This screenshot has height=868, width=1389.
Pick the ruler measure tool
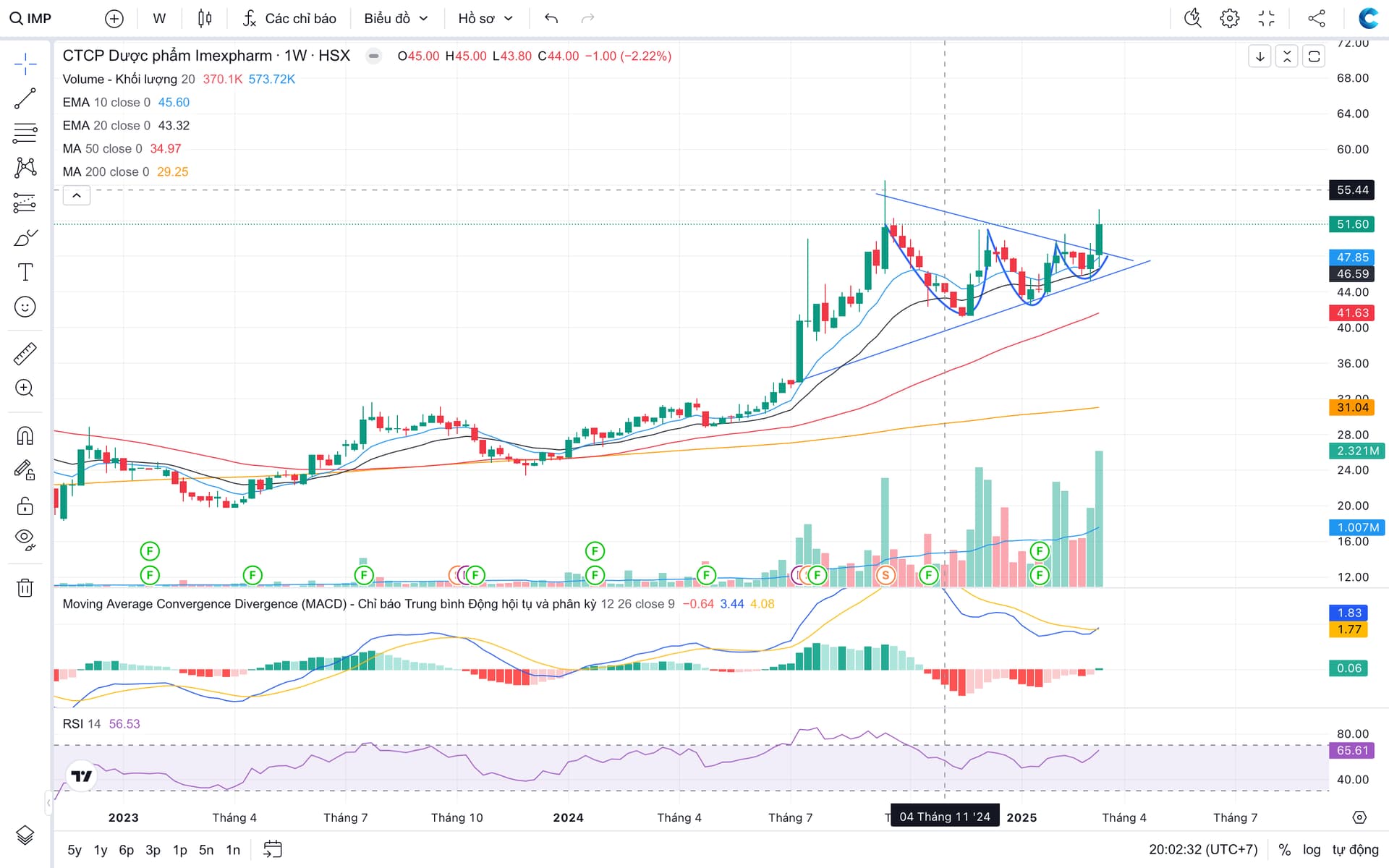25,354
